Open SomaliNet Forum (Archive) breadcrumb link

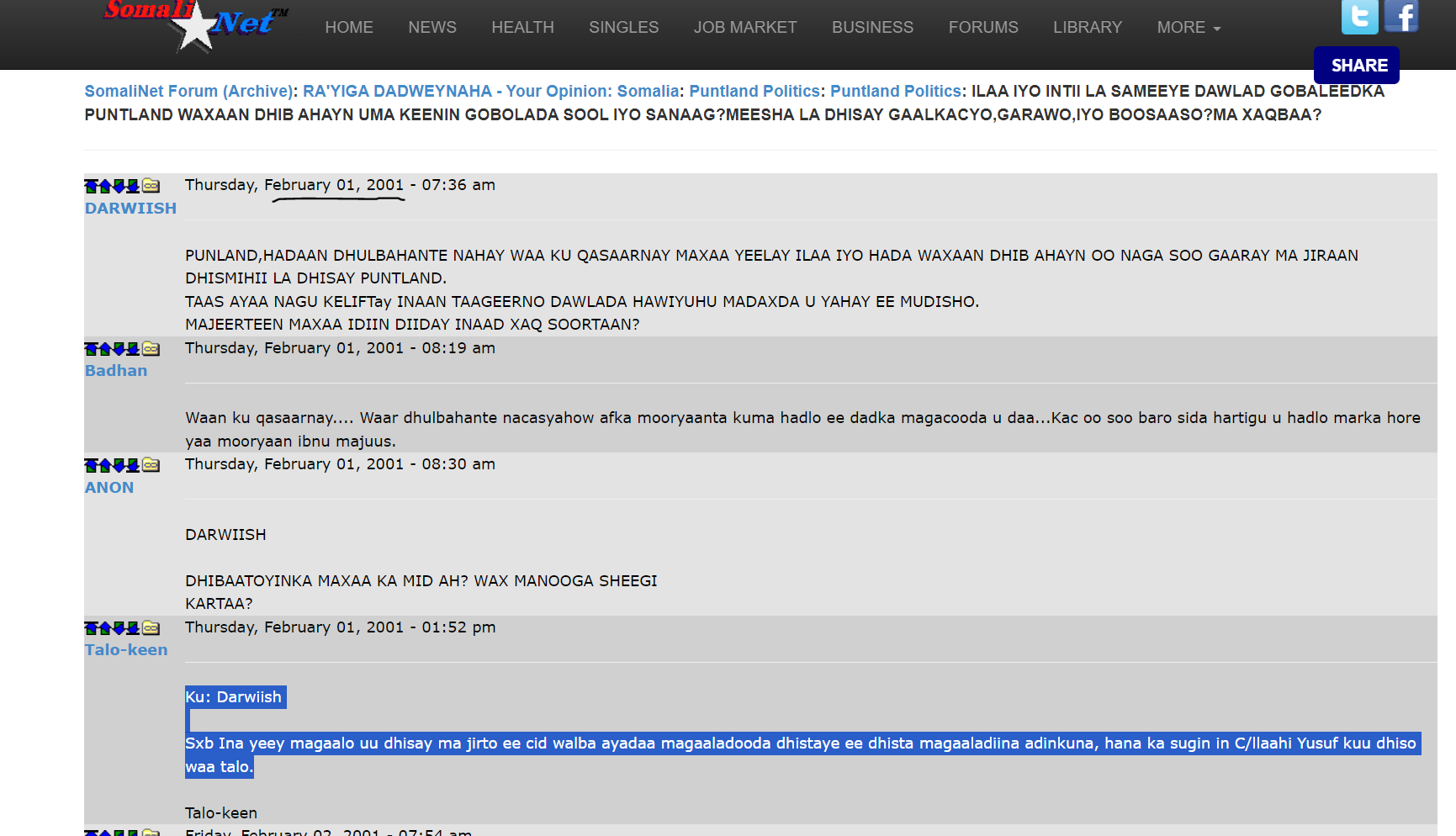pyautogui.click(x=188, y=92)
